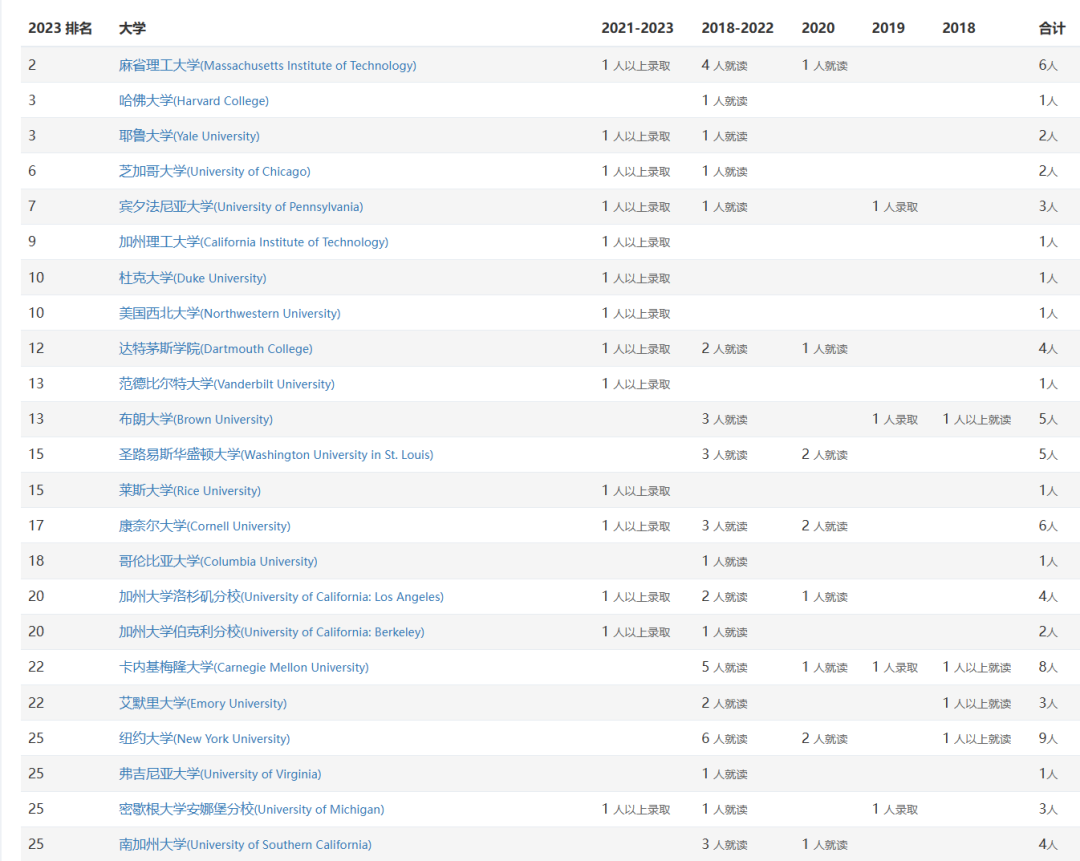Select Caltech's '1 人以上录取' cell
The height and width of the screenshot is (861, 1080).
[636, 242]
